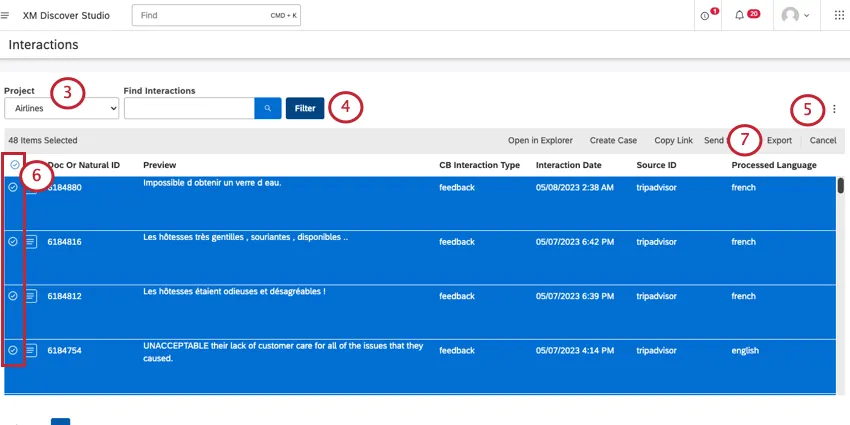Viewport: 850px width, 425px height.
Task: Open the three-dot options menu
Action: [x=835, y=110]
